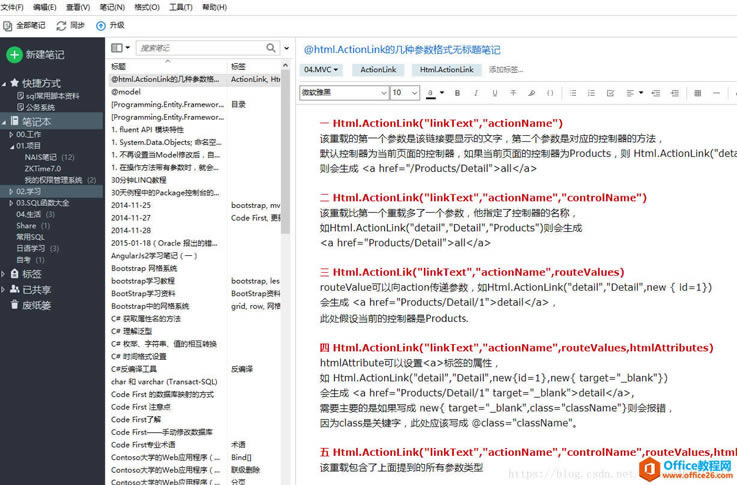Open the font size dropdown
This screenshot has width=737, height=485.
click(405, 93)
